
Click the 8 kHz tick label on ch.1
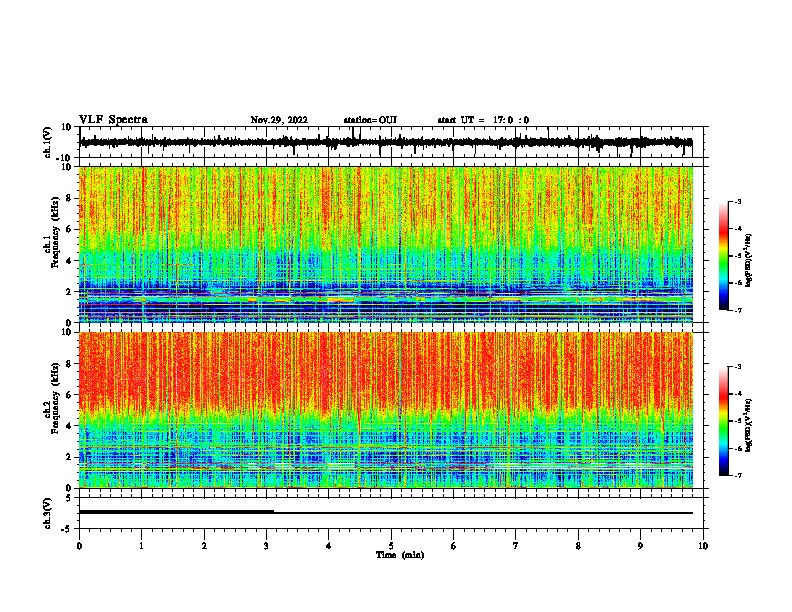click(69, 198)
